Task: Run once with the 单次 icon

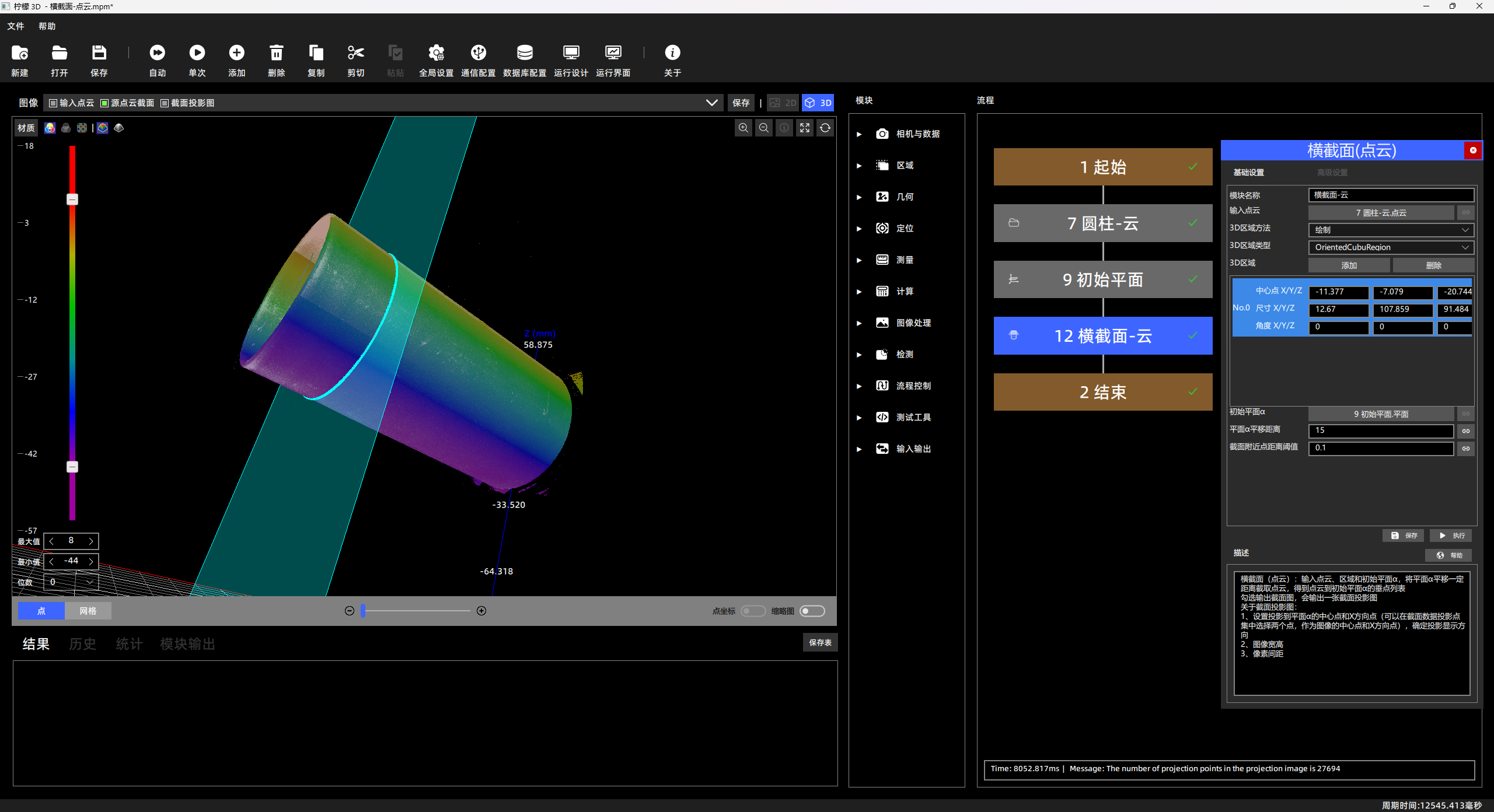Action: click(x=197, y=53)
